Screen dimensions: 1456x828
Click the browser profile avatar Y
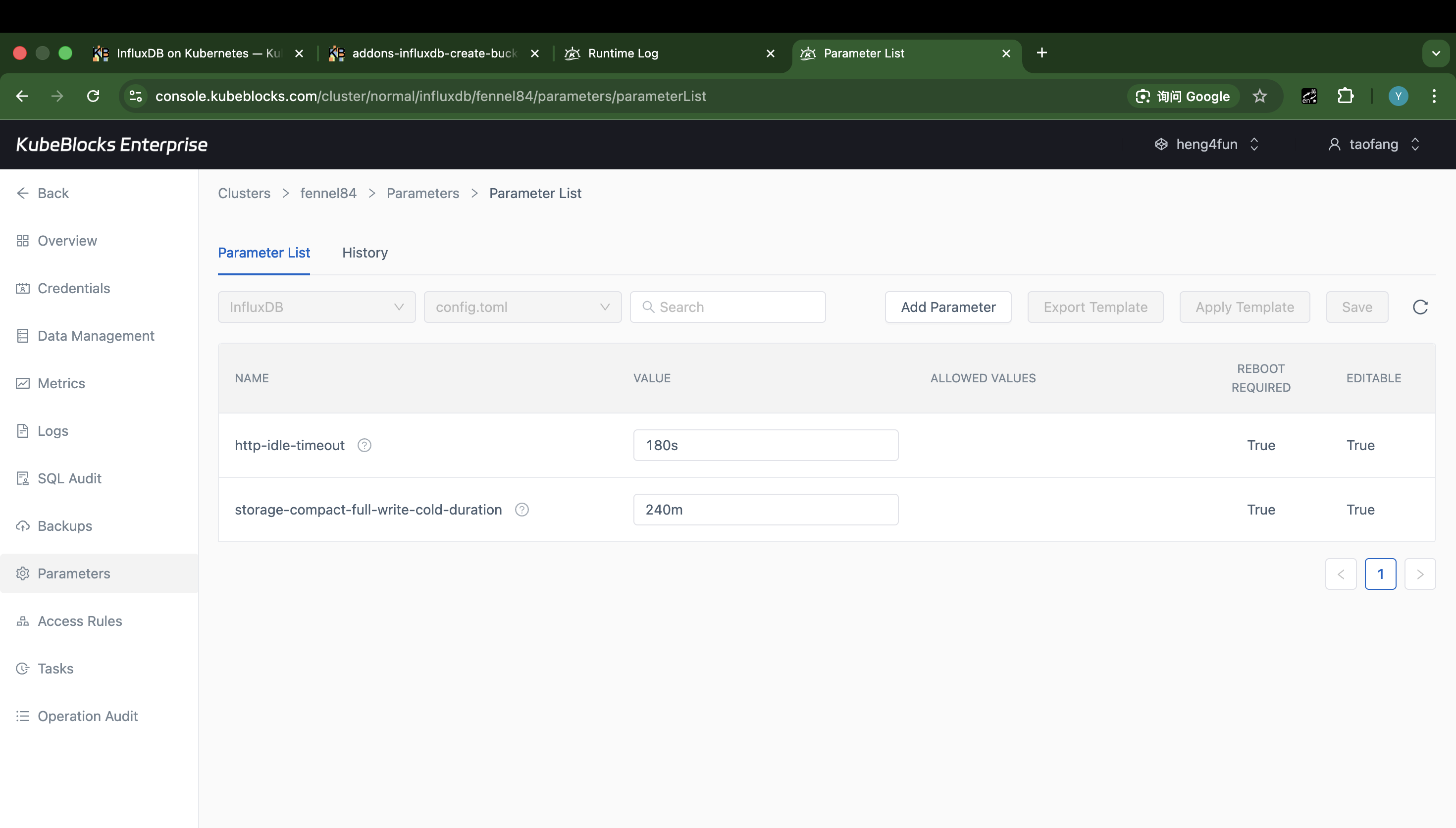(x=1398, y=96)
